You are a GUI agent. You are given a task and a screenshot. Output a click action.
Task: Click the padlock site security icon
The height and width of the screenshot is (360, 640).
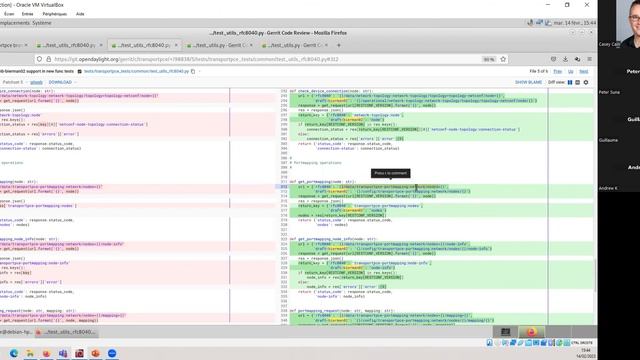pyautogui.click(x=49, y=59)
